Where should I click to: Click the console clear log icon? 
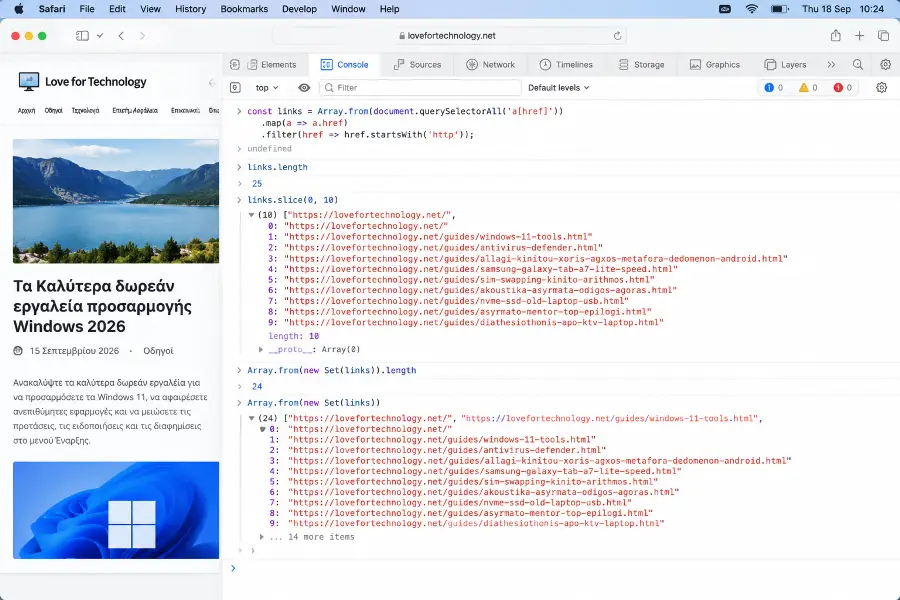click(235, 88)
